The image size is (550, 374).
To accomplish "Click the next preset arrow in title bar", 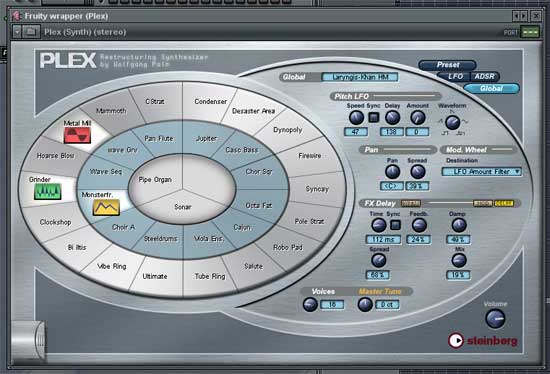I will (x=524, y=16).
